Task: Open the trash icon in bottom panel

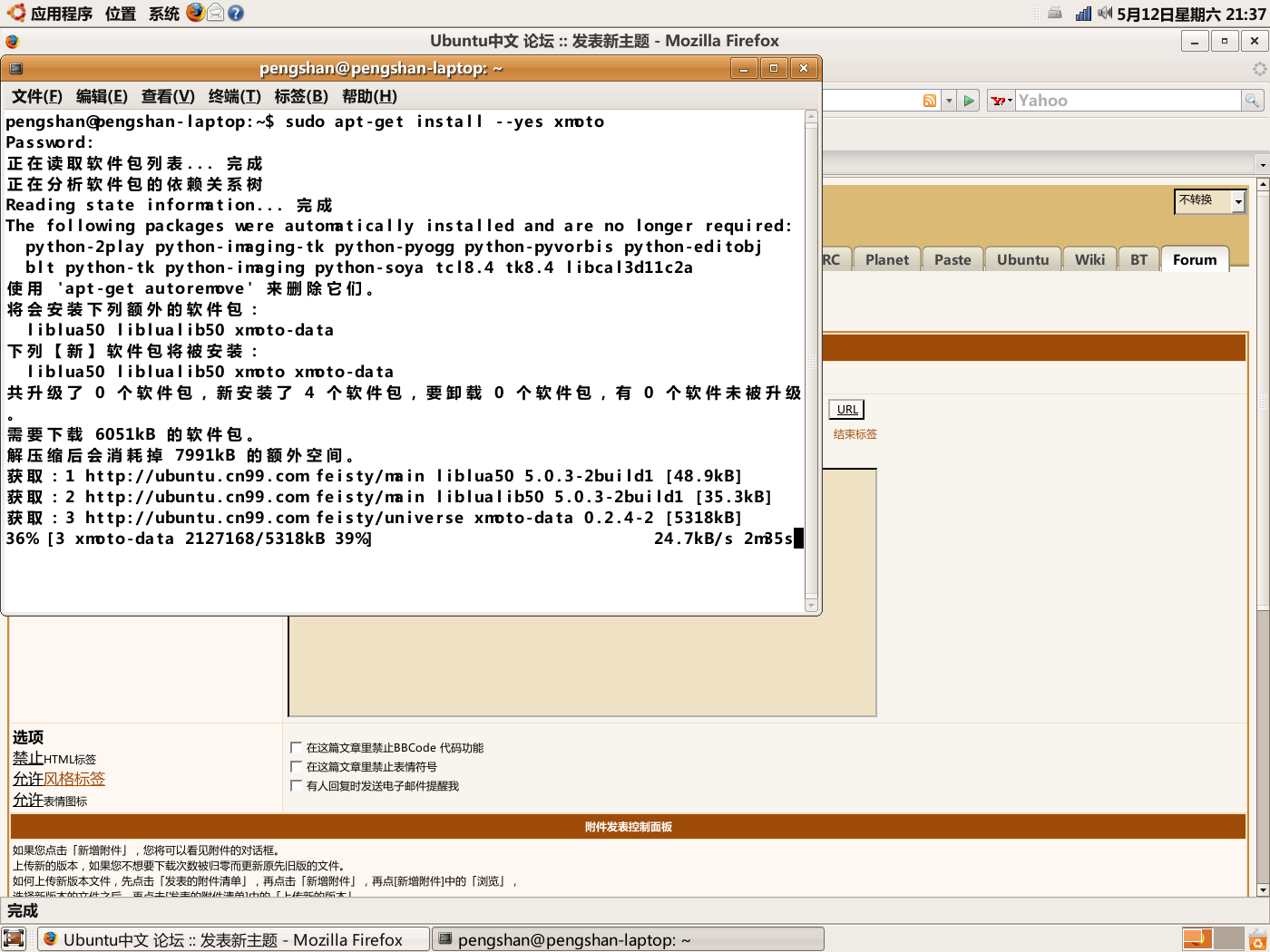Action: point(1257,938)
